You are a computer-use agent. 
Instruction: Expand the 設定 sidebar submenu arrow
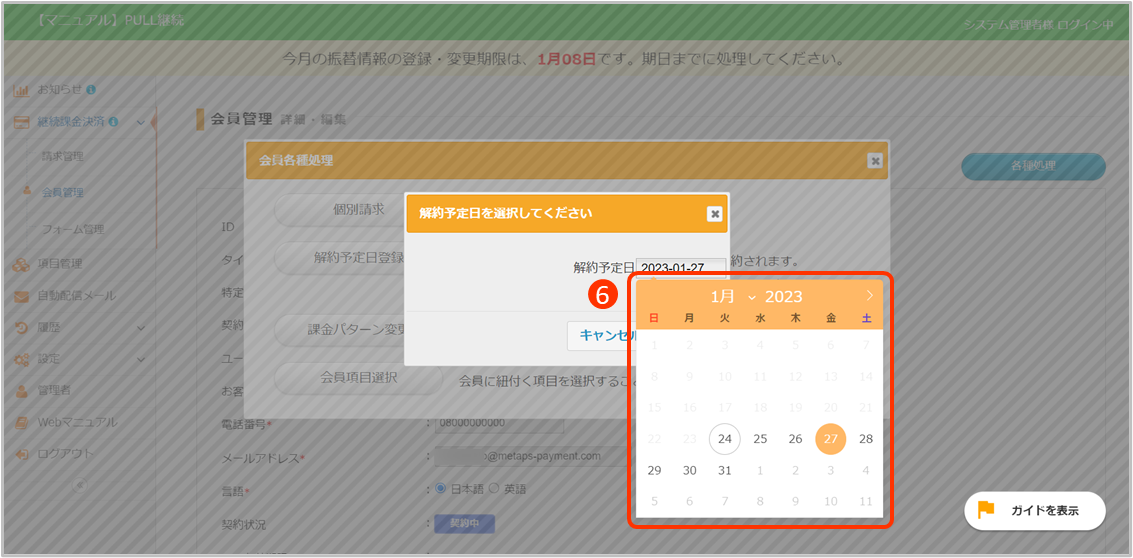click(x=141, y=359)
